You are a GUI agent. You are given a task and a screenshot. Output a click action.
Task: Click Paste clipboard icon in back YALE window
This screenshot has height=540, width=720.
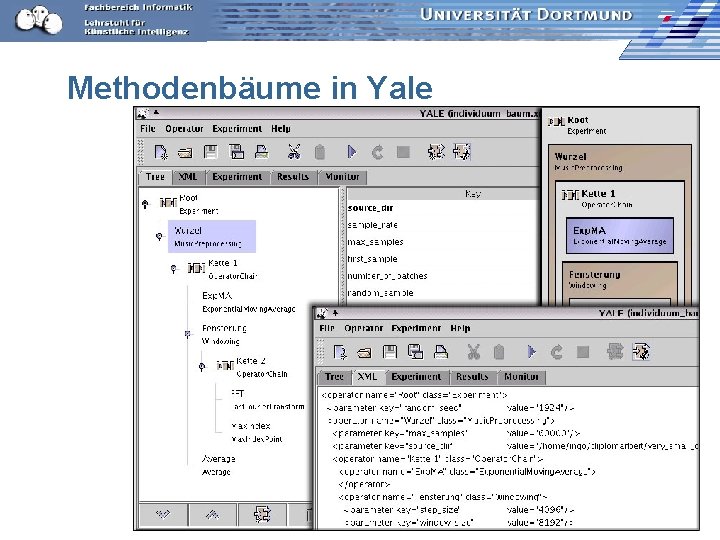point(320,152)
